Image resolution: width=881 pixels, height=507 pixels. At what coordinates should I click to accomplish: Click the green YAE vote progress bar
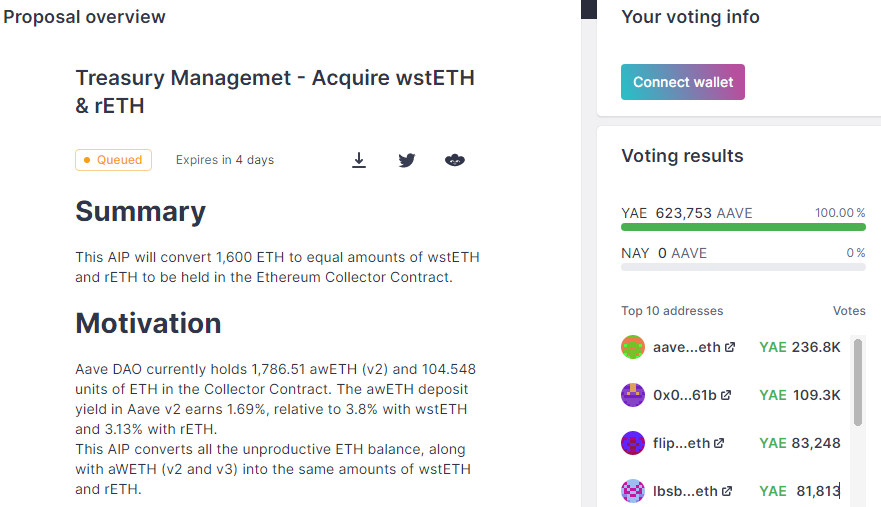[x=743, y=227]
